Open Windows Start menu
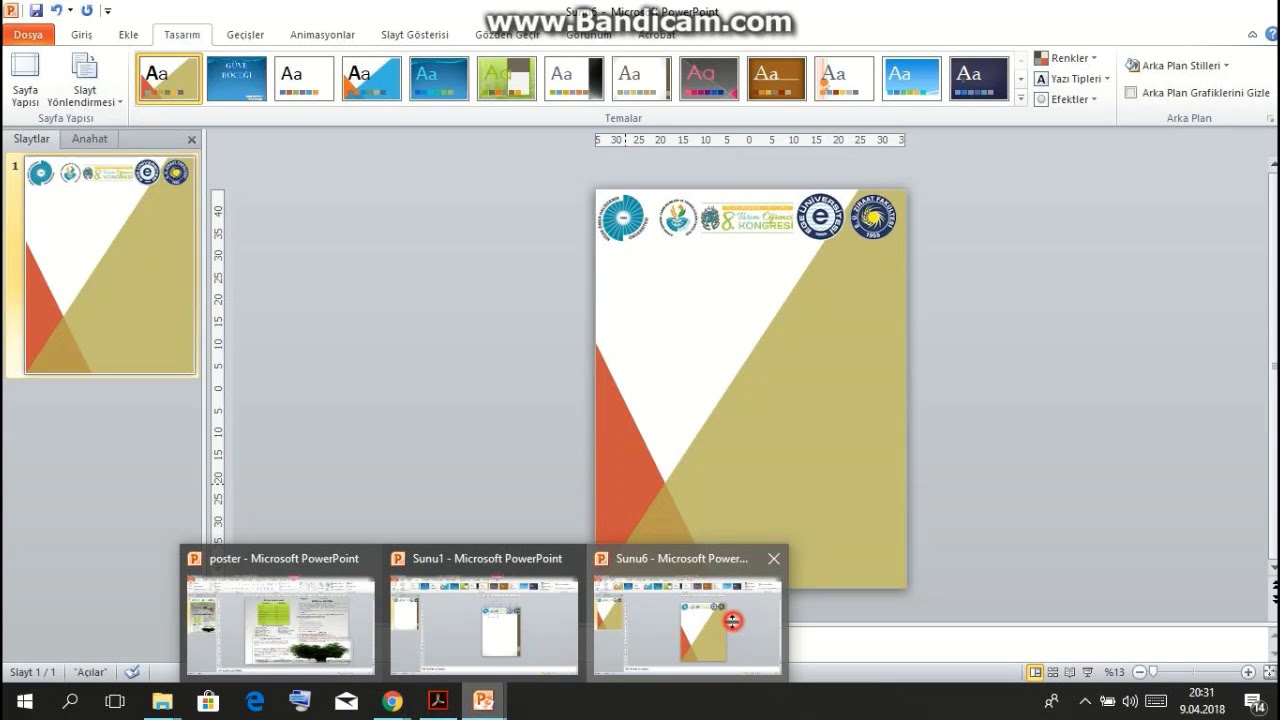The width and height of the screenshot is (1280, 720). [x=24, y=701]
